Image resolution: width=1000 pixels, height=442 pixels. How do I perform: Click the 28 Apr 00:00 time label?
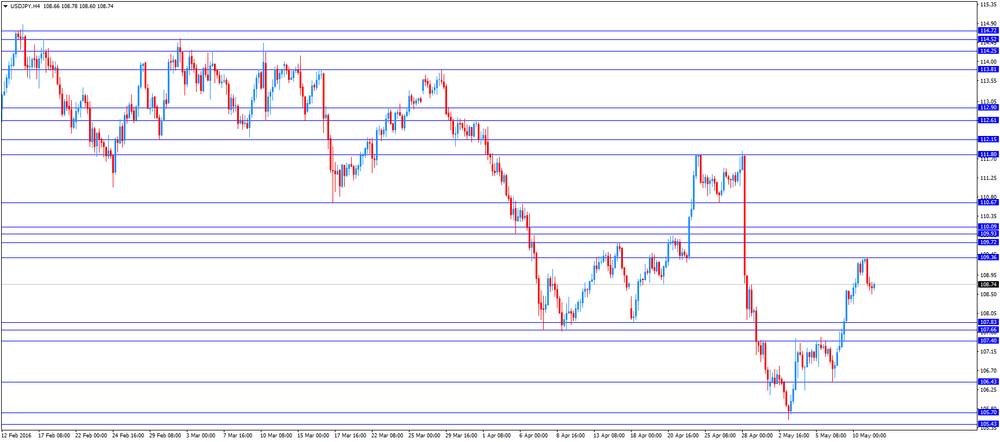757,436
